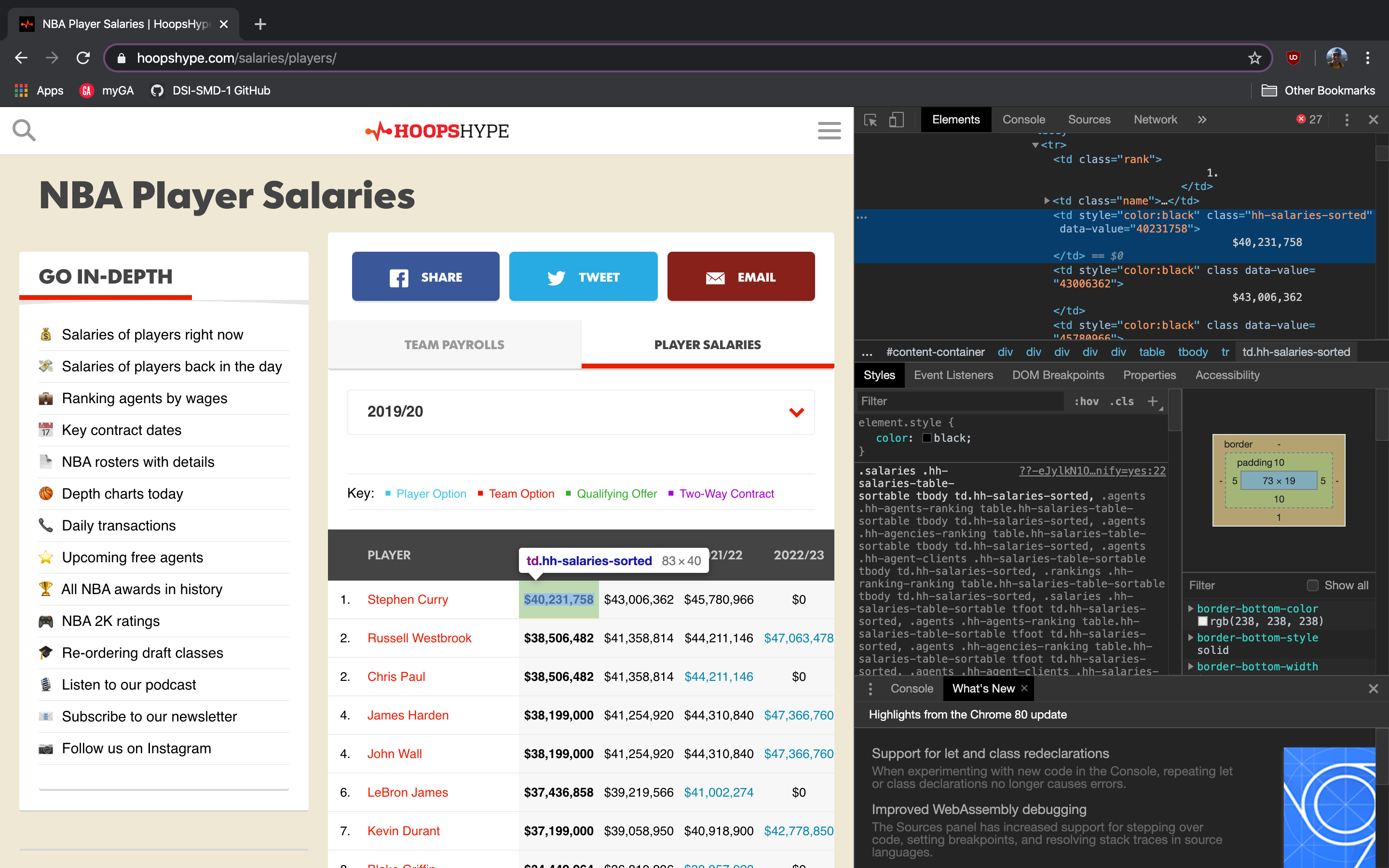This screenshot has width=1389, height=868.
Task: Open the Apps bookmarks shortcut
Action: click(39, 91)
